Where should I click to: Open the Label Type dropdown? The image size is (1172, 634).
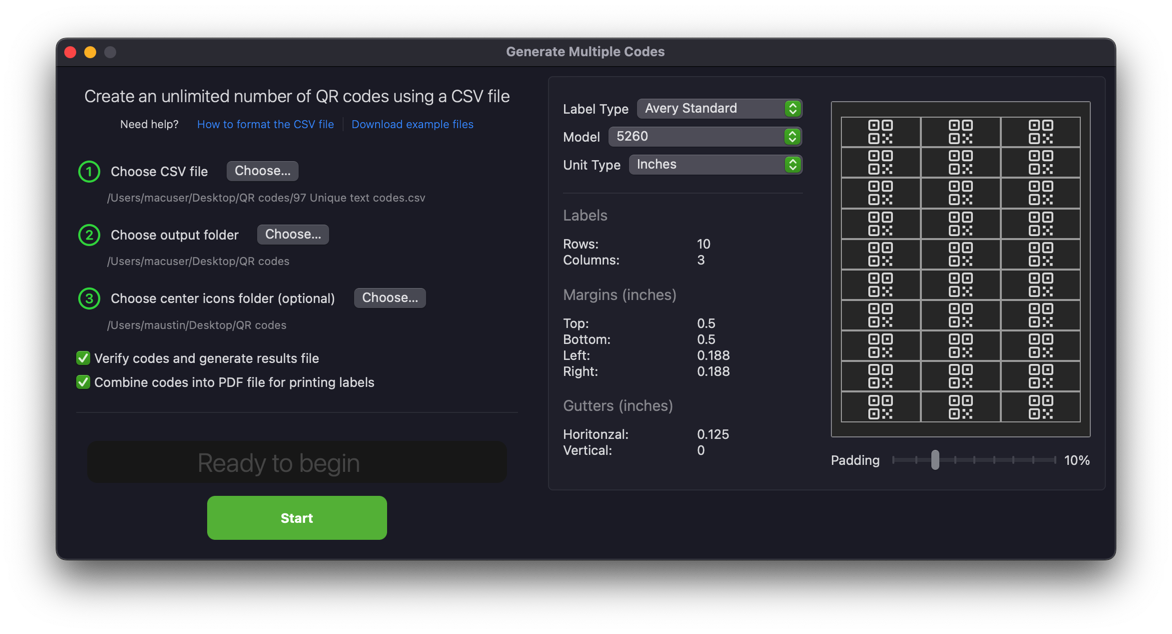(x=719, y=108)
